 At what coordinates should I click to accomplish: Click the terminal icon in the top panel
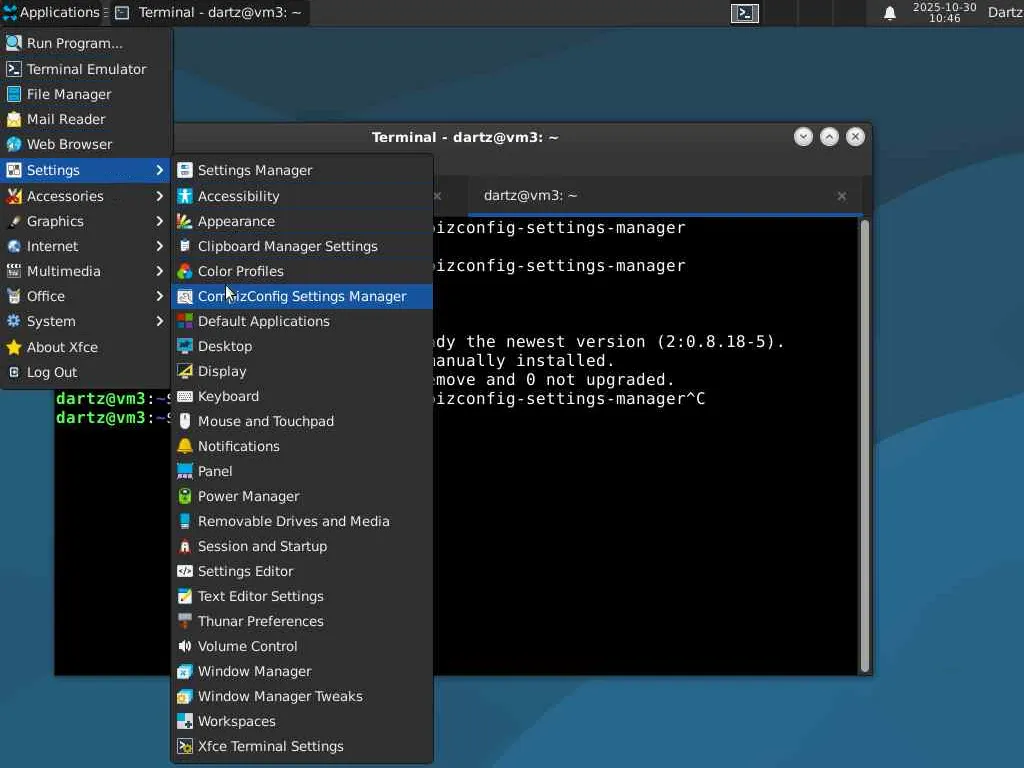[744, 13]
